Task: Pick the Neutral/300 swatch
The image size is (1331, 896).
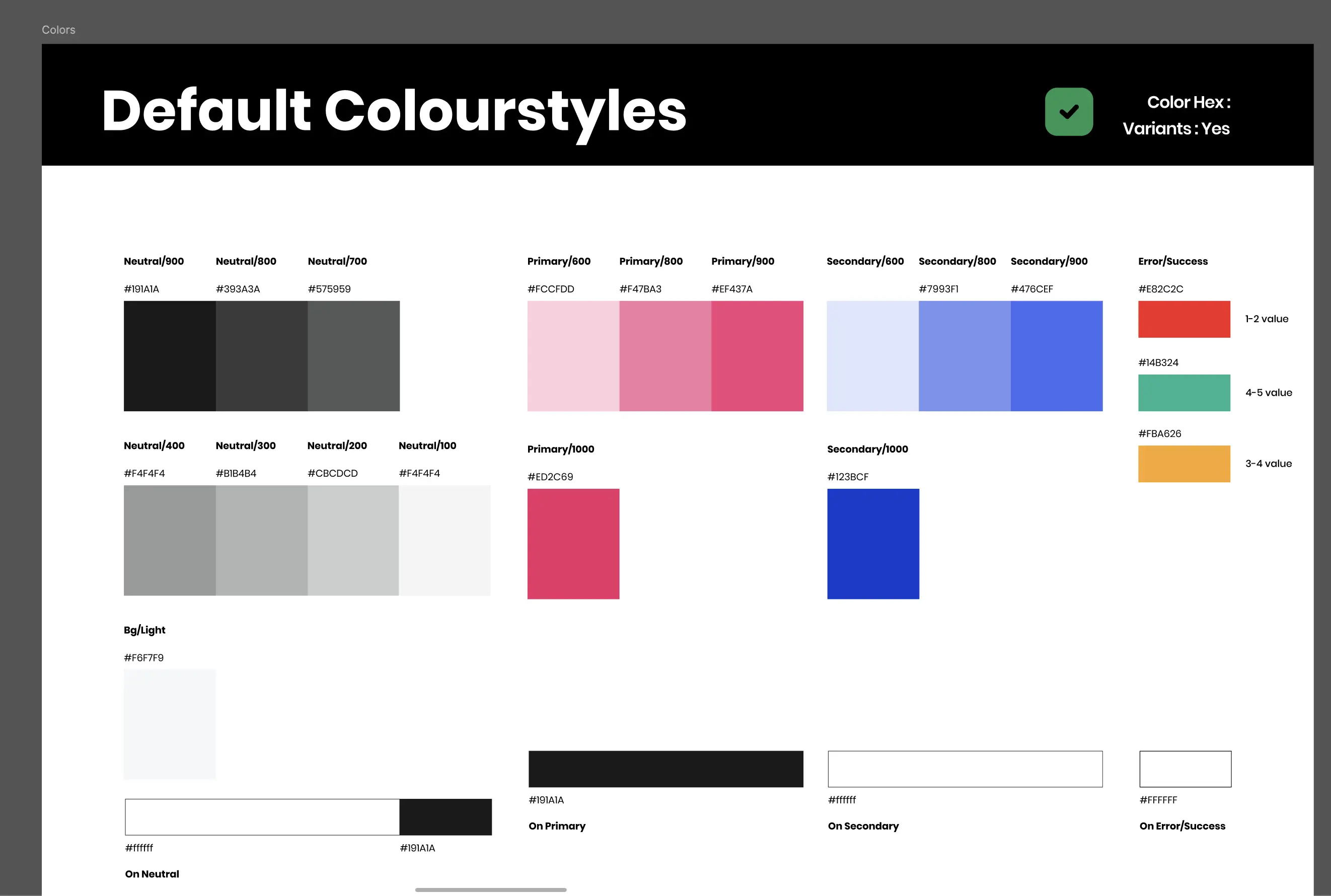Action: (x=262, y=541)
